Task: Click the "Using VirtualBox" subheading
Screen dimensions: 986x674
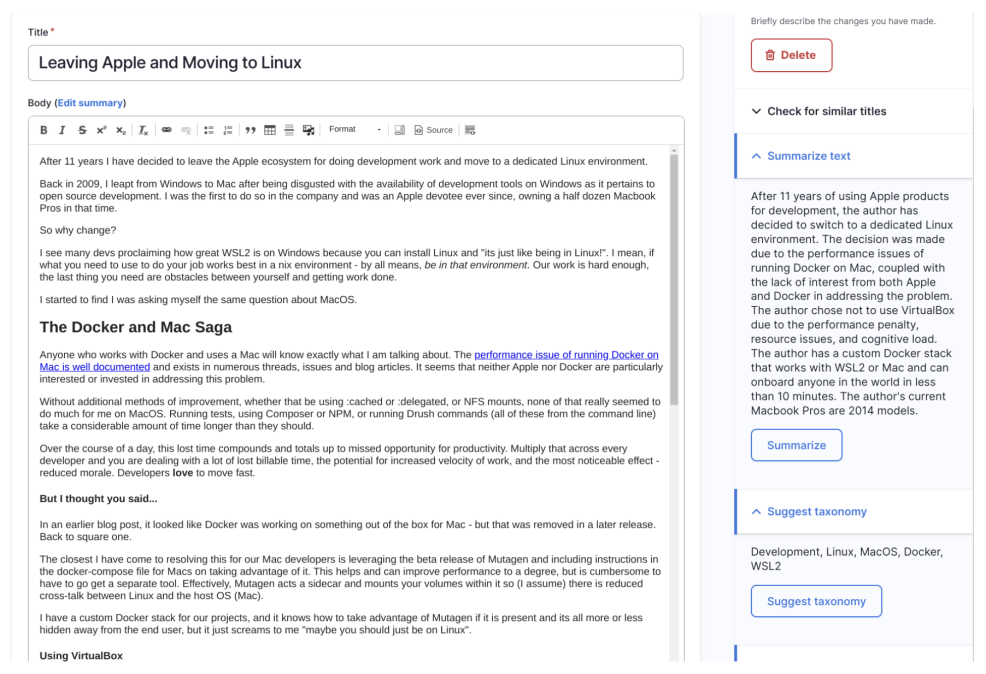Action: 81,656
